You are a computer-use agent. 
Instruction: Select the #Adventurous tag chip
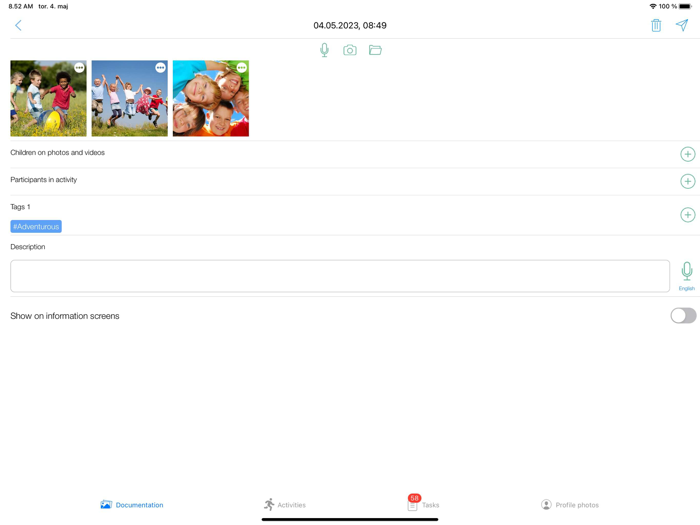pyautogui.click(x=36, y=227)
